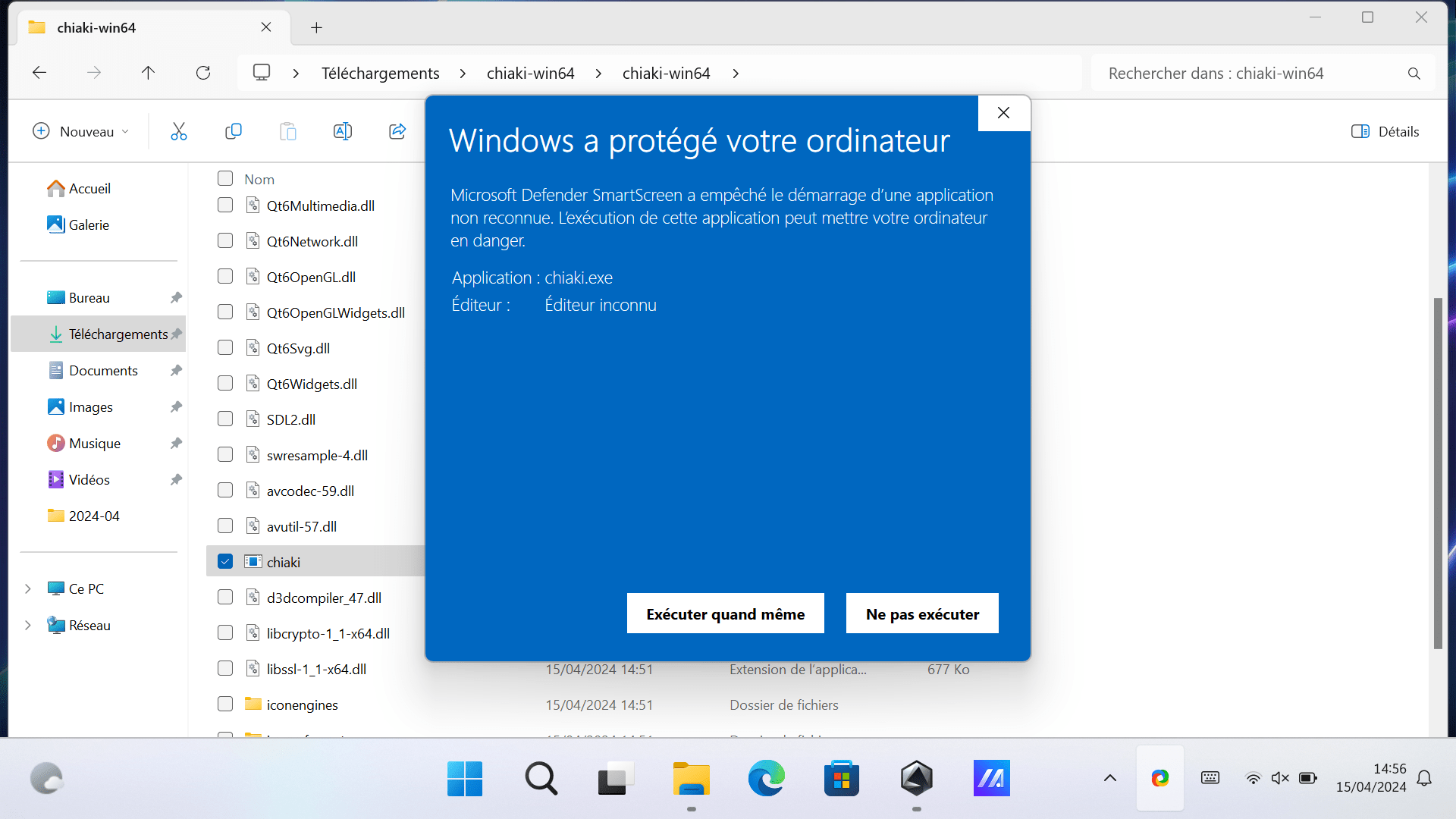Select the libssl-1_1-x64.dll file
The image size is (1456, 819).
tap(316, 669)
